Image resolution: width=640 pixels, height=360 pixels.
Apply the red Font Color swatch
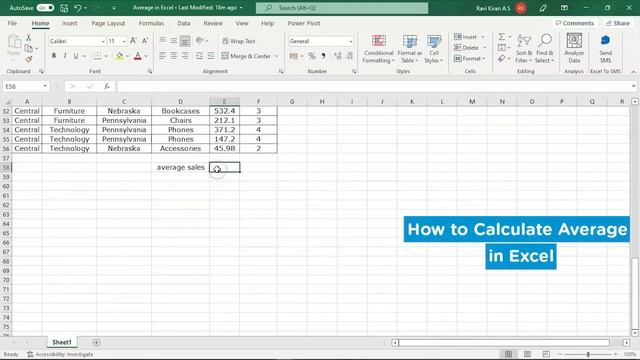coord(138,56)
